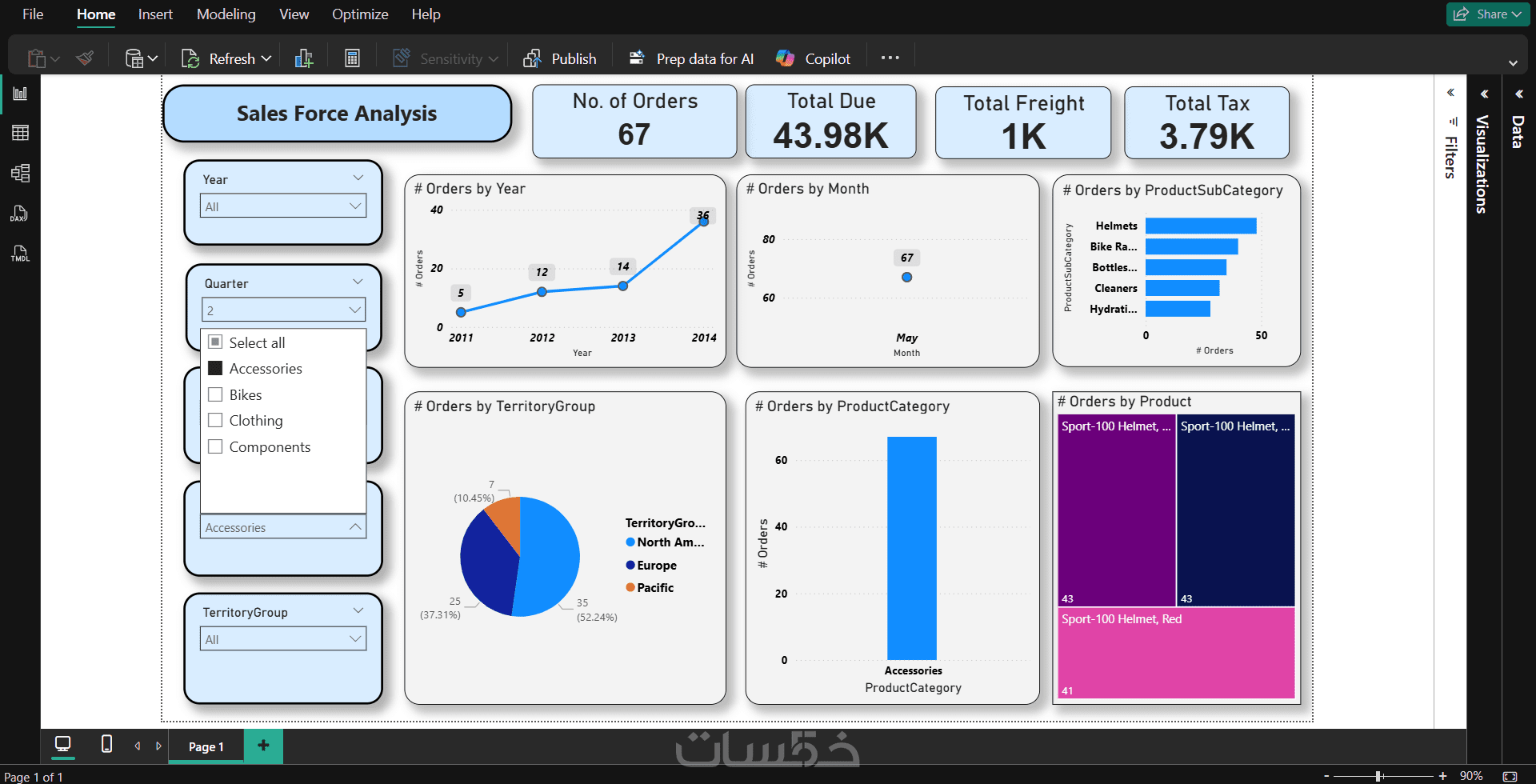Open the Year slicer dropdown showing All
This screenshot has width=1536, height=784.
pyautogui.click(x=283, y=206)
